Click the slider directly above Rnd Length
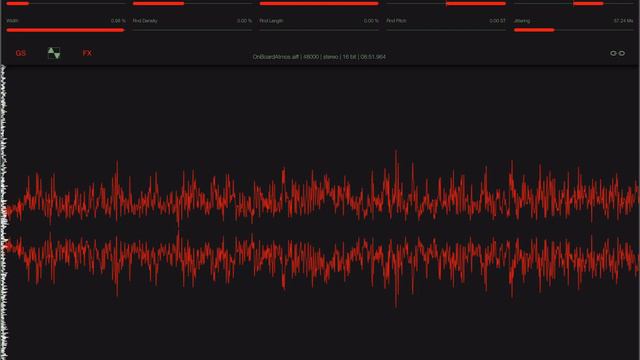This screenshot has width=640, height=360. (319, 3)
